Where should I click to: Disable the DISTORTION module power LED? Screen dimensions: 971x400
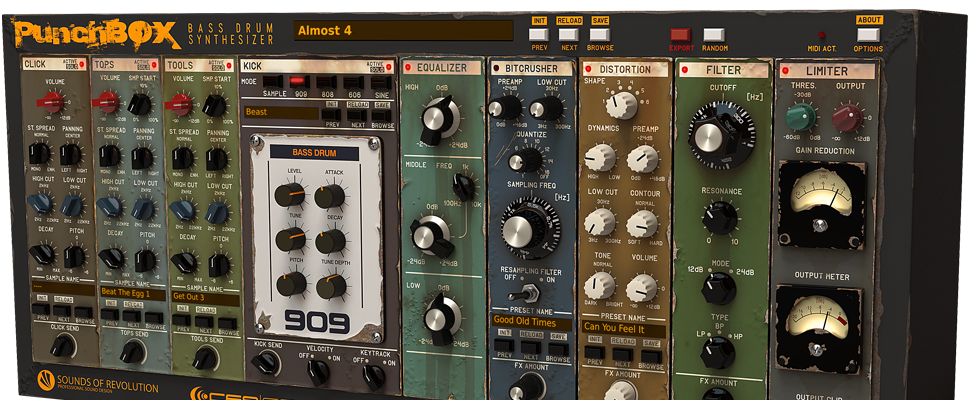pyautogui.click(x=587, y=68)
